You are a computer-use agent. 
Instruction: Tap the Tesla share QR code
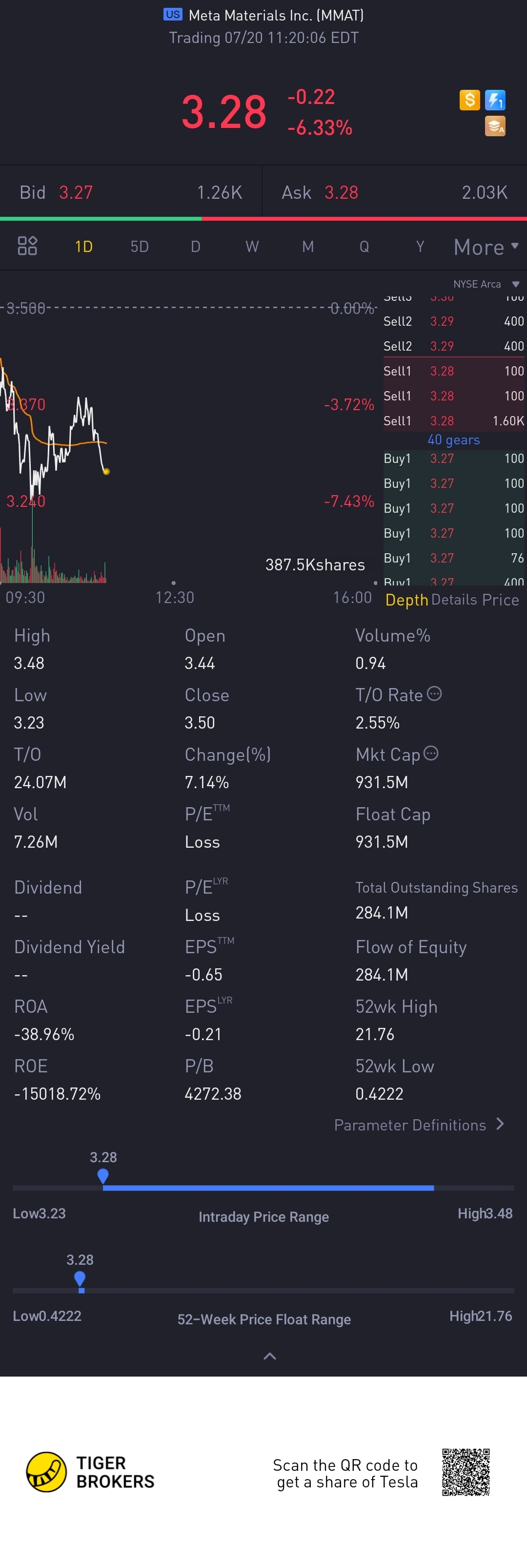466,1472
